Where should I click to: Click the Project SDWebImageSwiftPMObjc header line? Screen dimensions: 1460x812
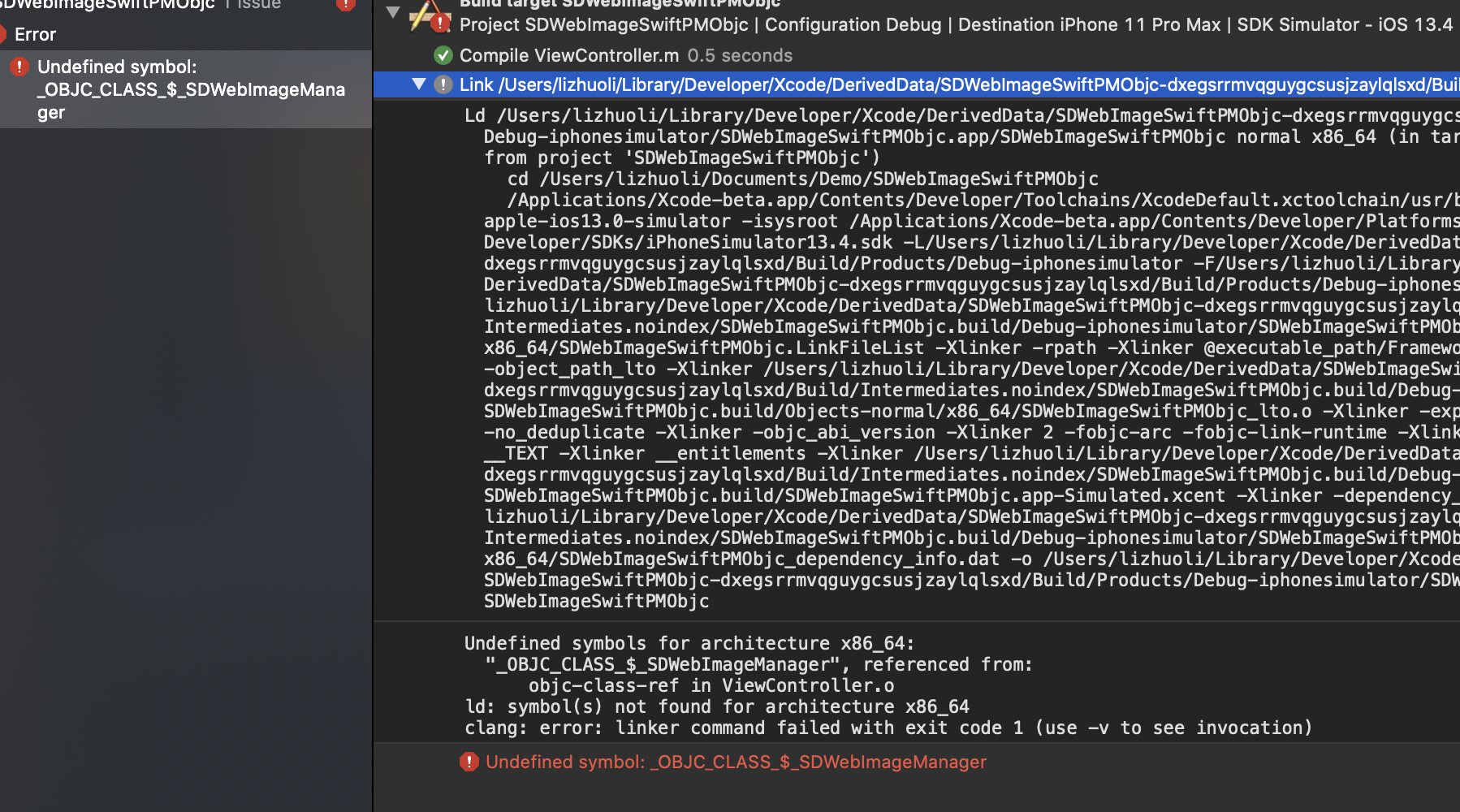coord(812,24)
